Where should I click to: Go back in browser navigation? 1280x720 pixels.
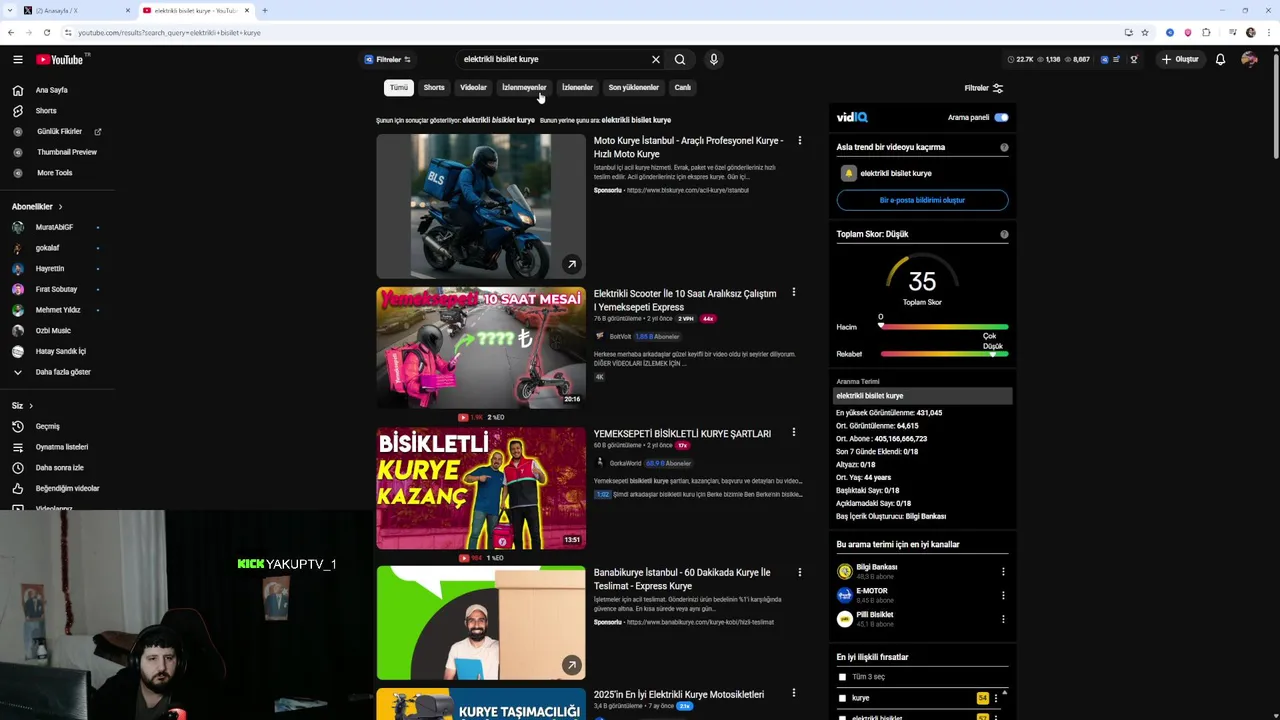pyautogui.click(x=11, y=32)
